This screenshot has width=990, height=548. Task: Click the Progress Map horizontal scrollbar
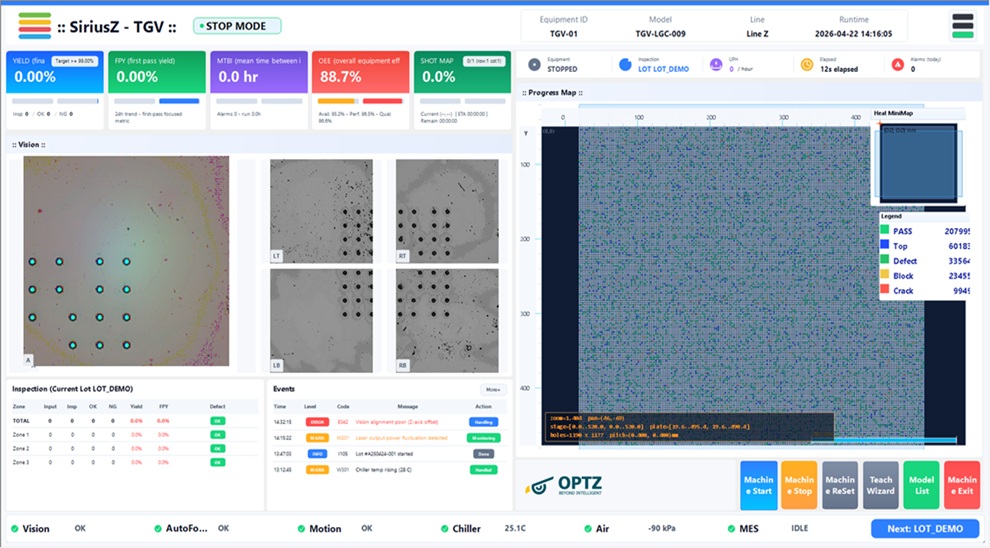pos(884,440)
